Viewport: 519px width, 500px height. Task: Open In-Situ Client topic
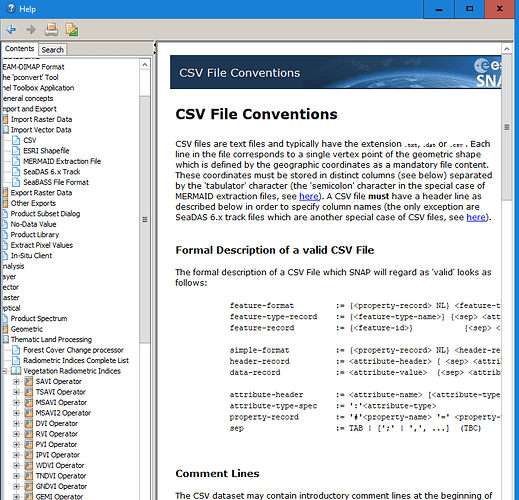[x=31, y=256]
